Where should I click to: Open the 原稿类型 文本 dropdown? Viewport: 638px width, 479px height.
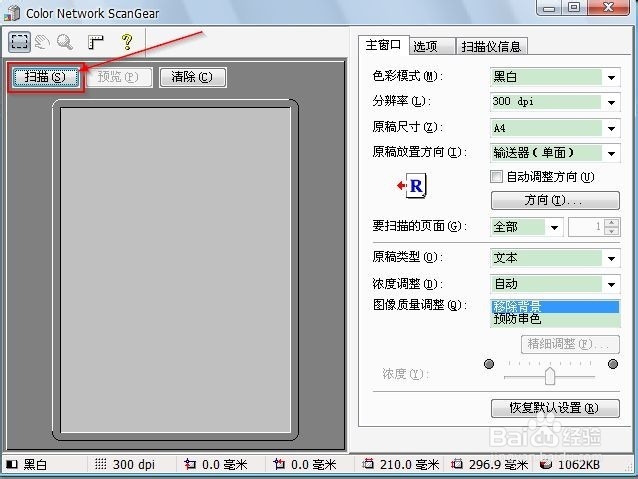click(x=611, y=258)
